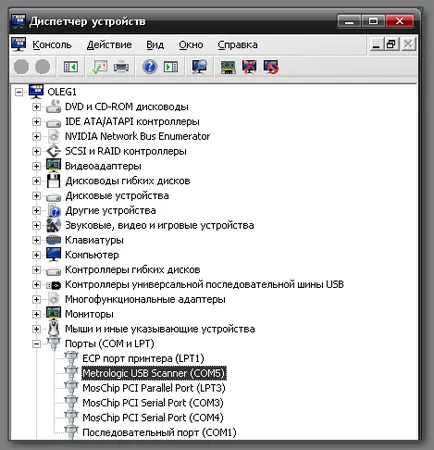Select MosChip PCI Serial Port (COM4)
The image size is (434, 450).
[153, 418]
